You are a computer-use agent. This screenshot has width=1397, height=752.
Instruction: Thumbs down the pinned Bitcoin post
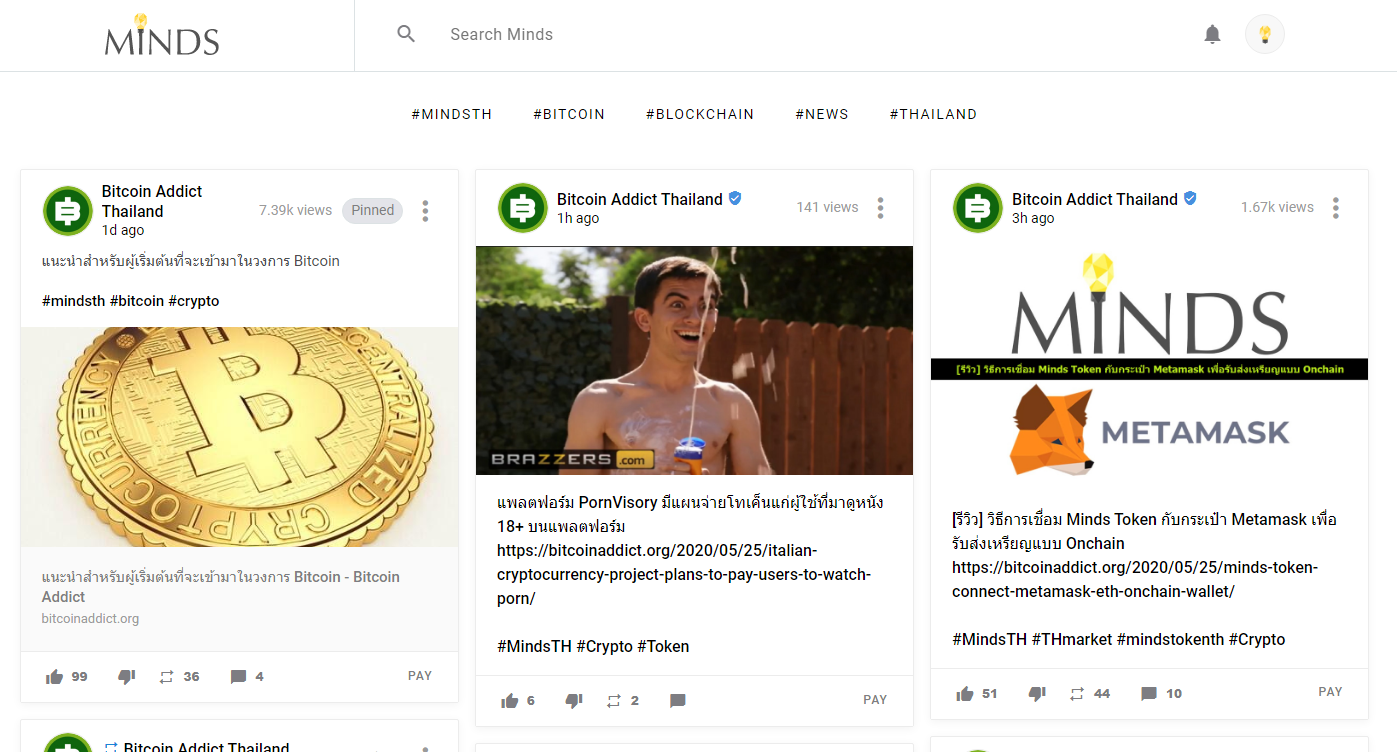pyautogui.click(x=126, y=677)
